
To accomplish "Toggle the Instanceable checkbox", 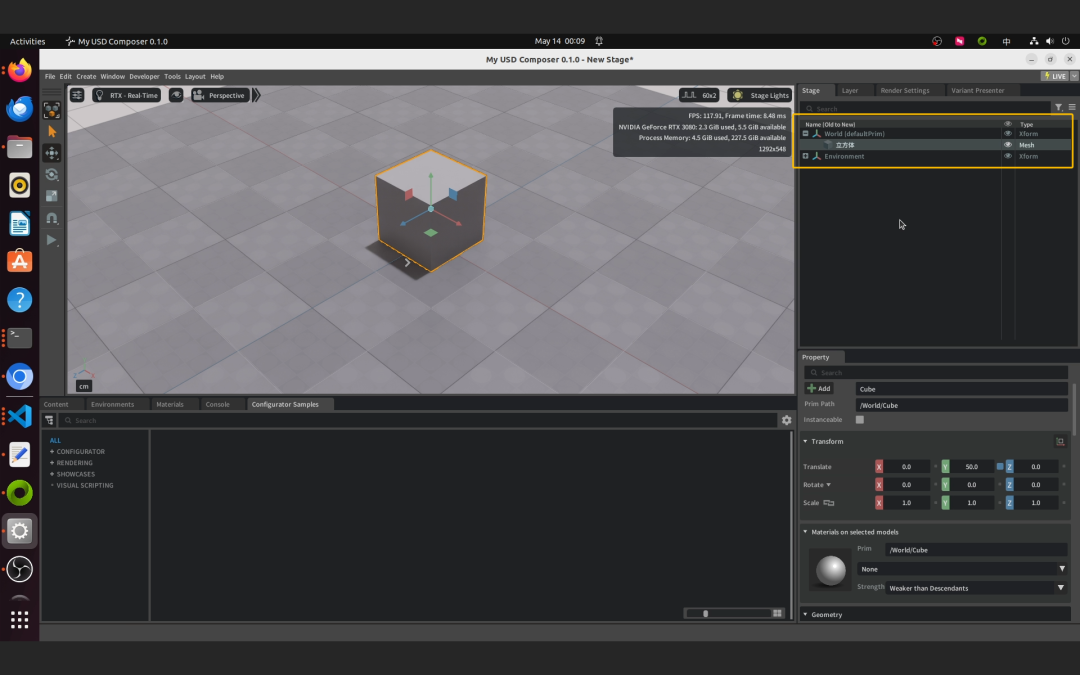I will 860,419.
